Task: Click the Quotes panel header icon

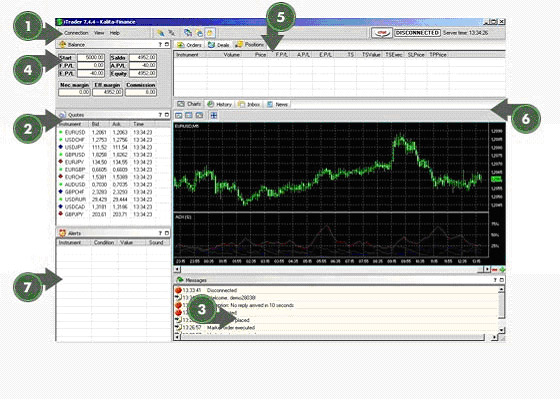Action: [x=62, y=115]
